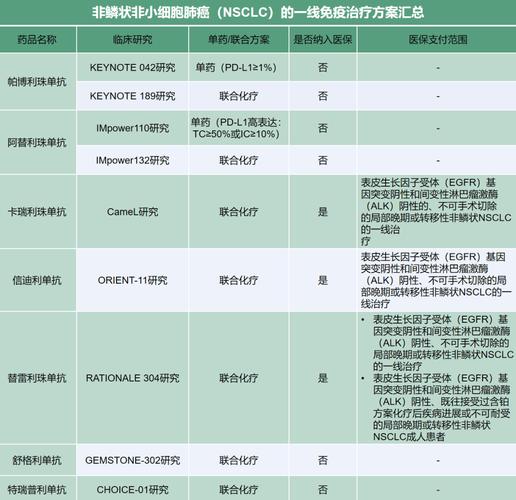
Task: Click 联合化疗 in the IMpower132 row
Action: coord(239,161)
